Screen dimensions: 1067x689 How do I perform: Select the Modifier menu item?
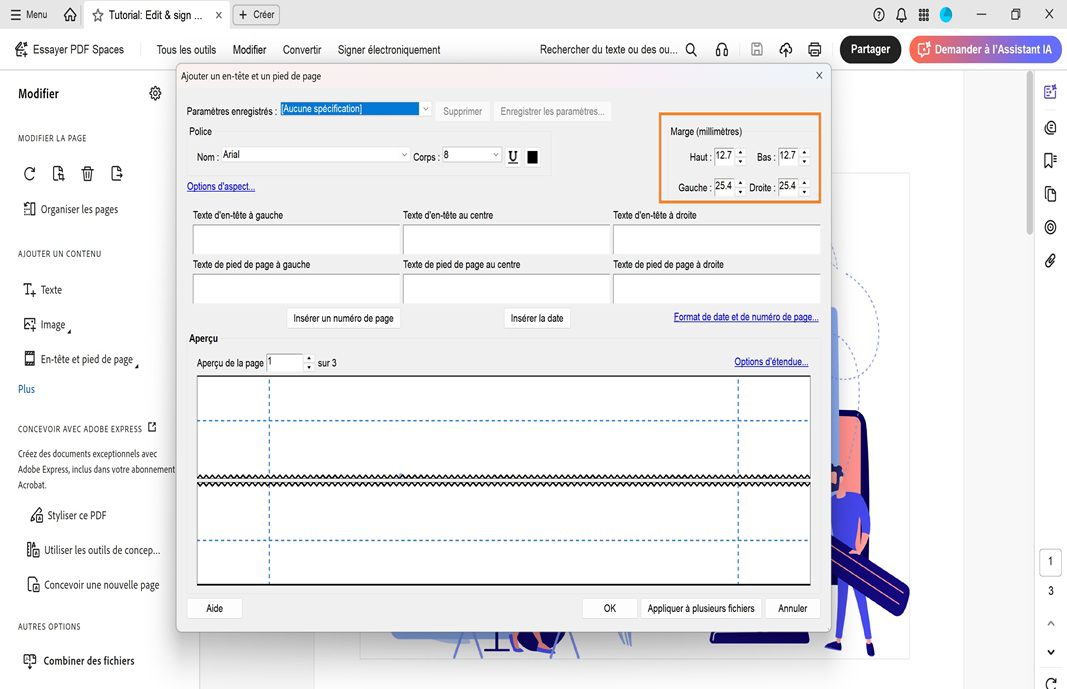click(x=249, y=50)
